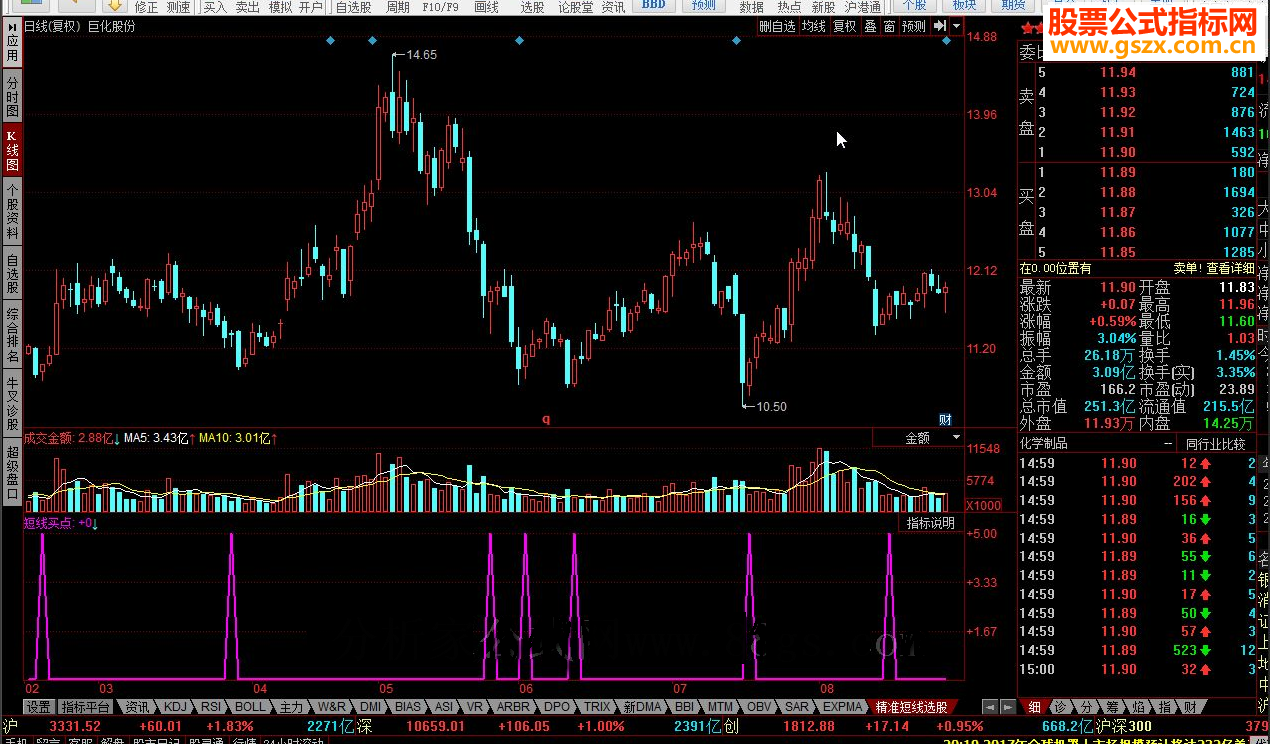The height and width of the screenshot is (744, 1270).
Task: Click the 预测 button above chart
Action: (x=914, y=26)
